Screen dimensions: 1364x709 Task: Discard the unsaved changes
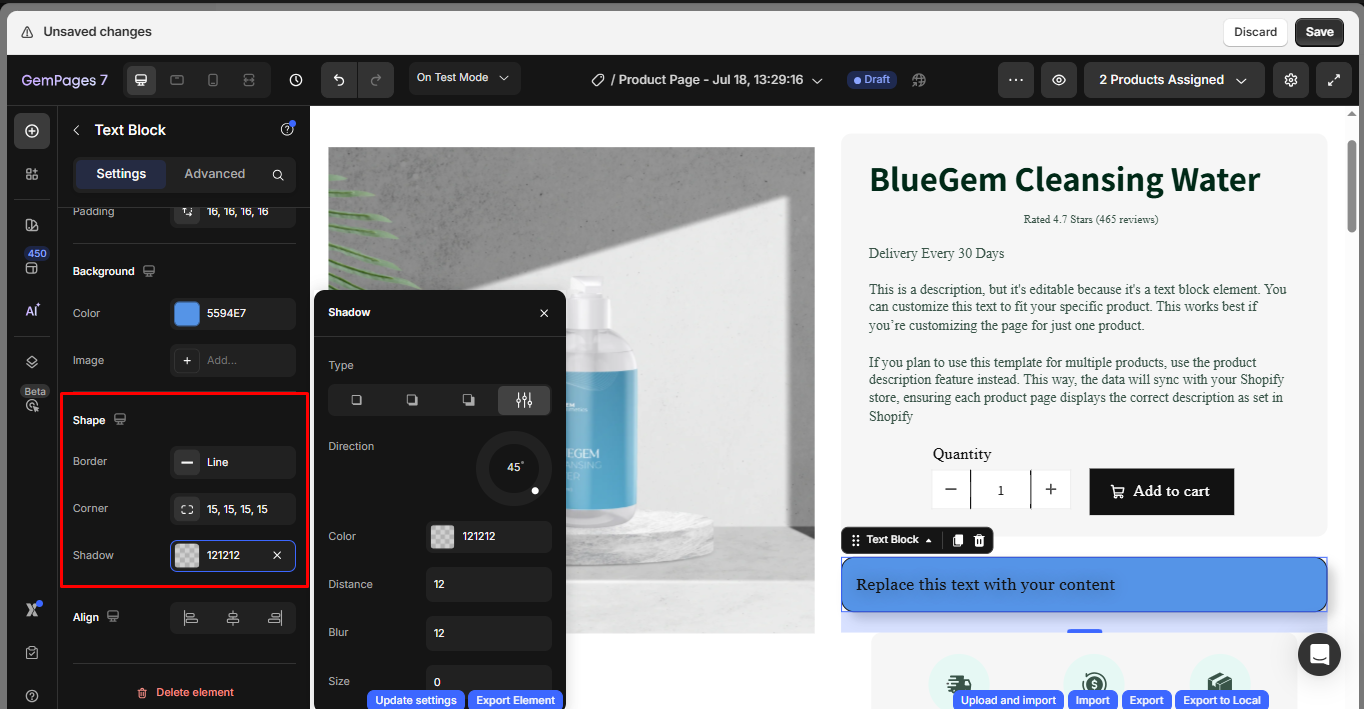click(1255, 32)
